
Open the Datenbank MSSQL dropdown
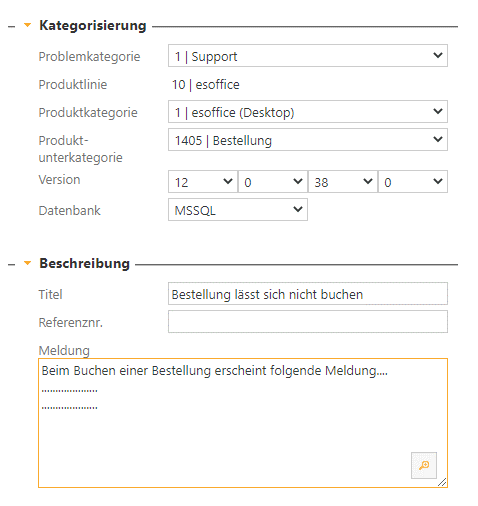[238, 210]
